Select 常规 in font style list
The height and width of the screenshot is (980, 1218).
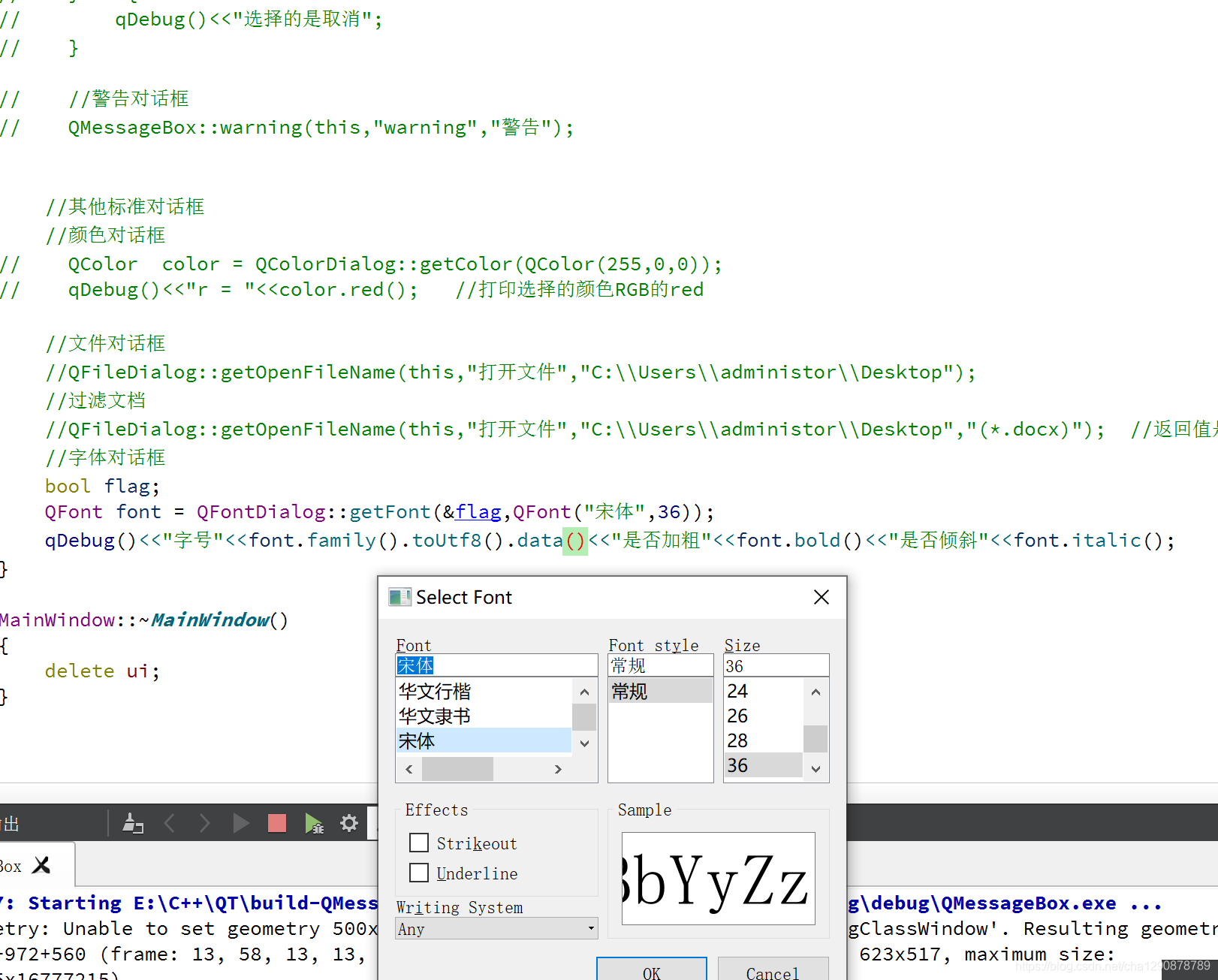(660, 691)
